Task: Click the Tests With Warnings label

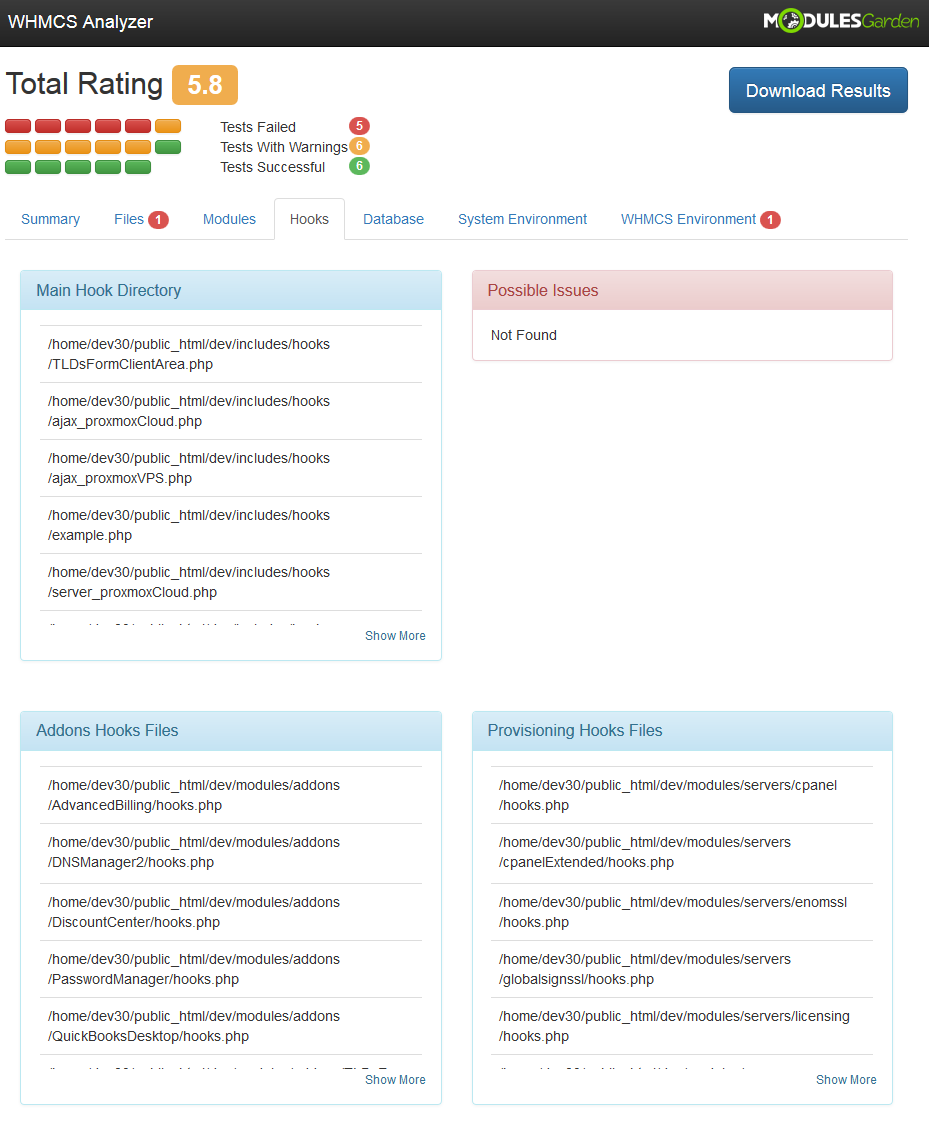Action: pos(284,147)
